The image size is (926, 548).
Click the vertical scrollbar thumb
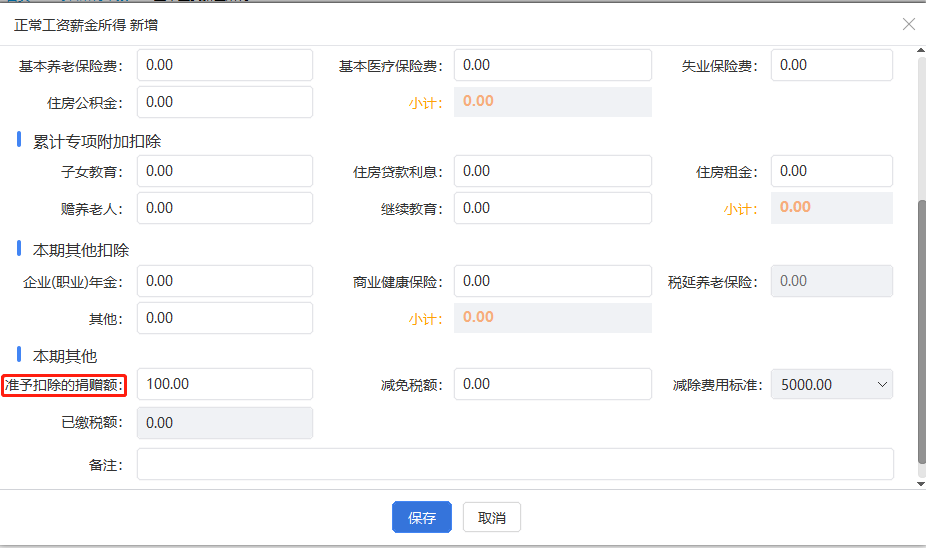pos(921,332)
